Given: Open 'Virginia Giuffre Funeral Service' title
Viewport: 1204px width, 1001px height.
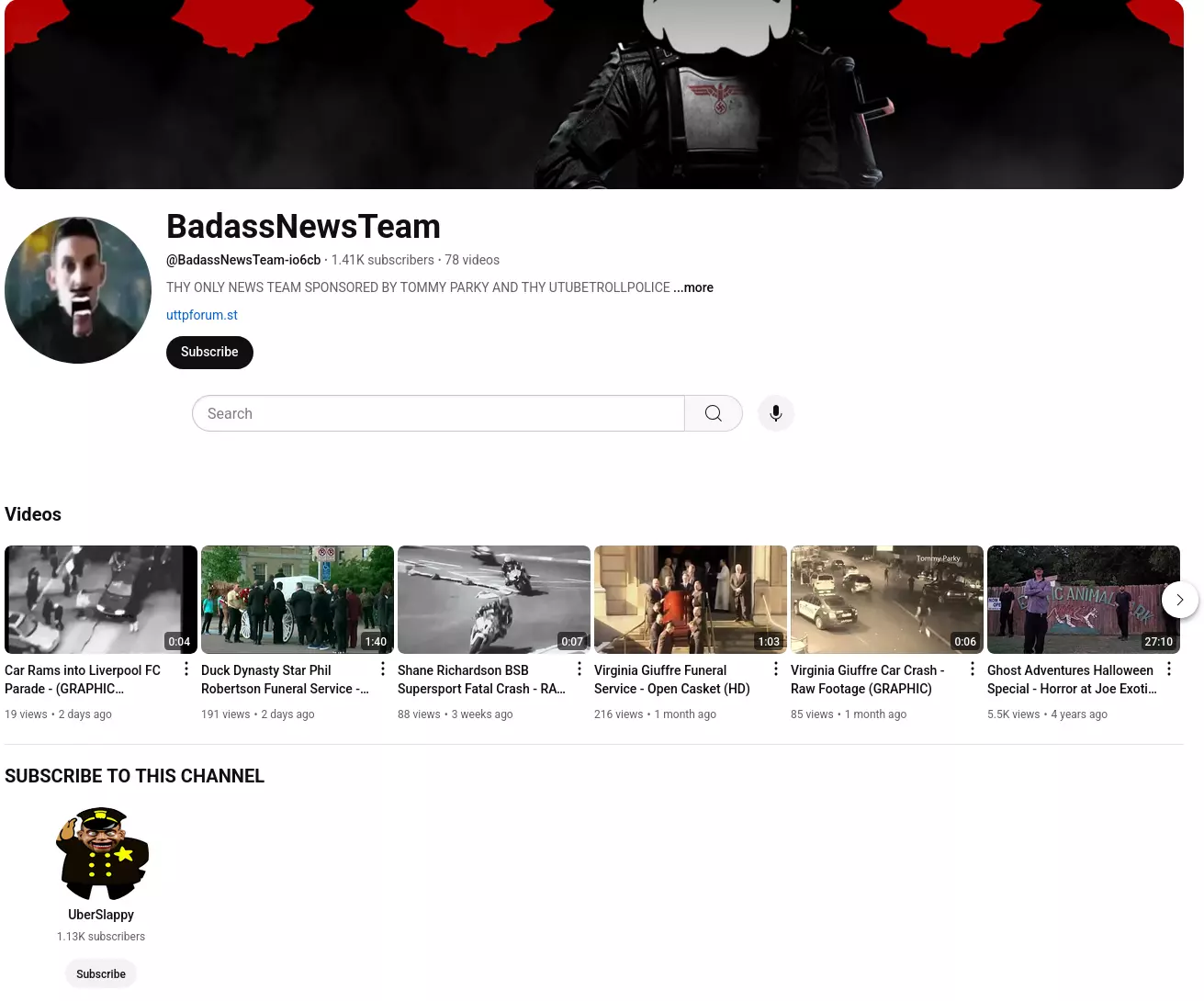Looking at the screenshot, I should click(672, 680).
